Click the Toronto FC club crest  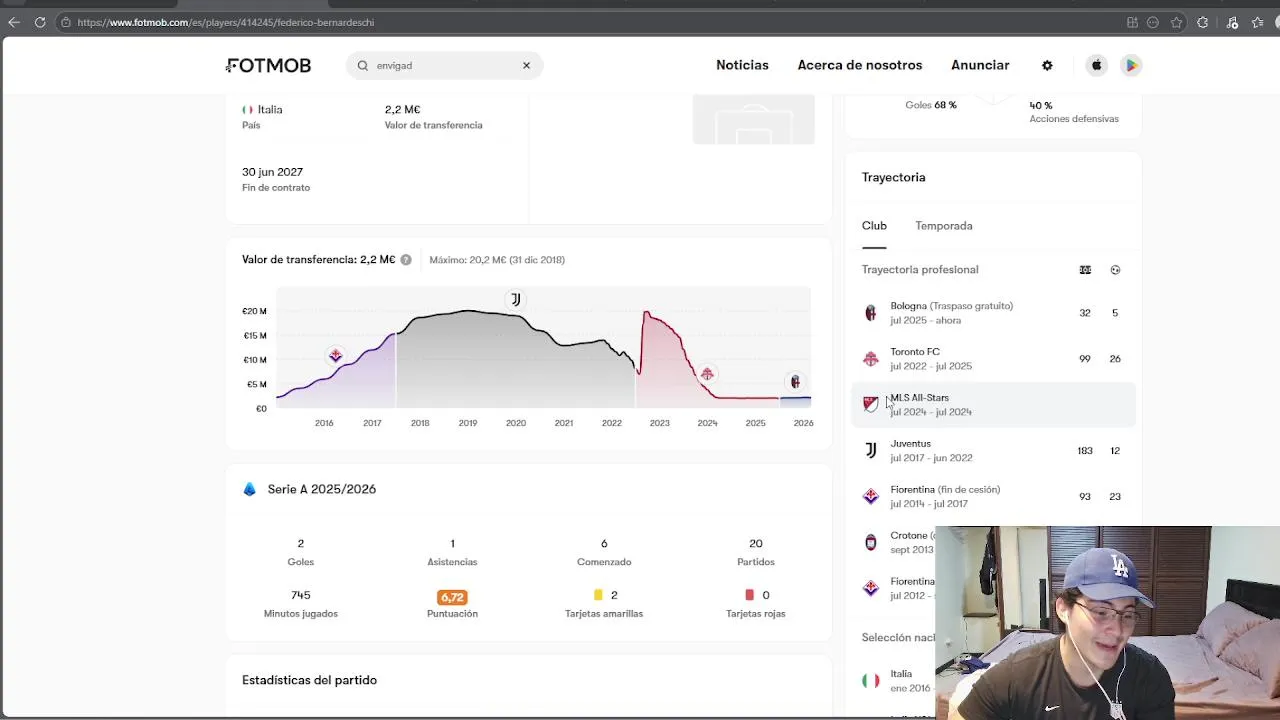pyautogui.click(x=871, y=359)
